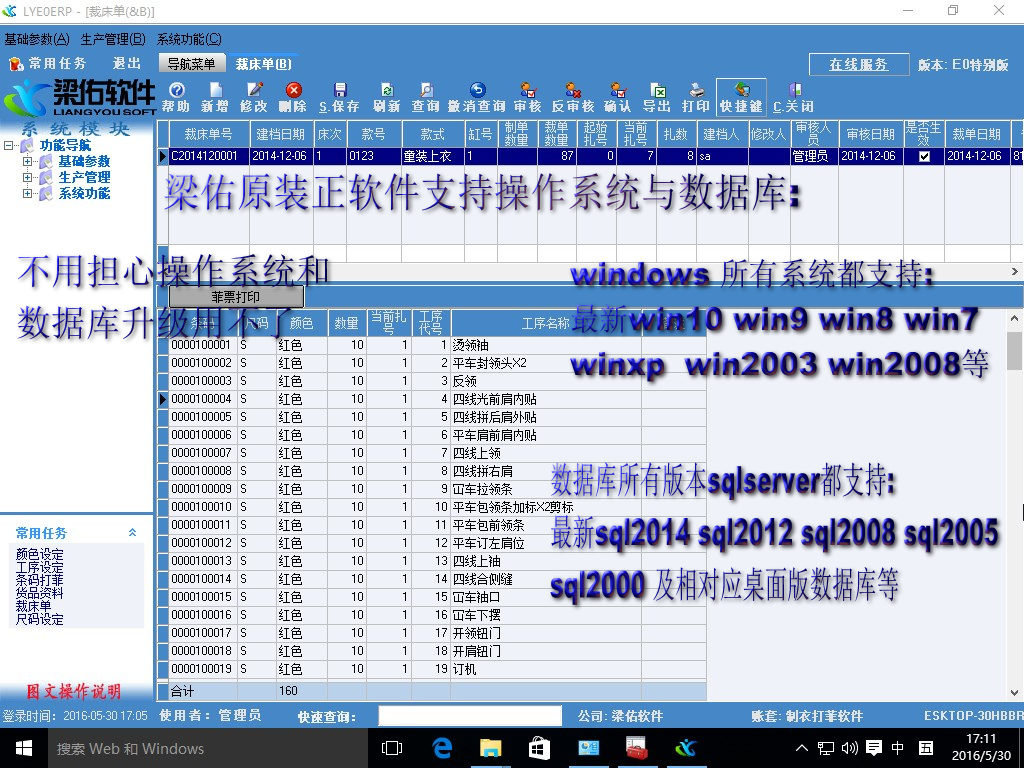This screenshot has height=768, width=1024.
Task: Open 条码打菲 in common tasks
Action: coord(40,580)
